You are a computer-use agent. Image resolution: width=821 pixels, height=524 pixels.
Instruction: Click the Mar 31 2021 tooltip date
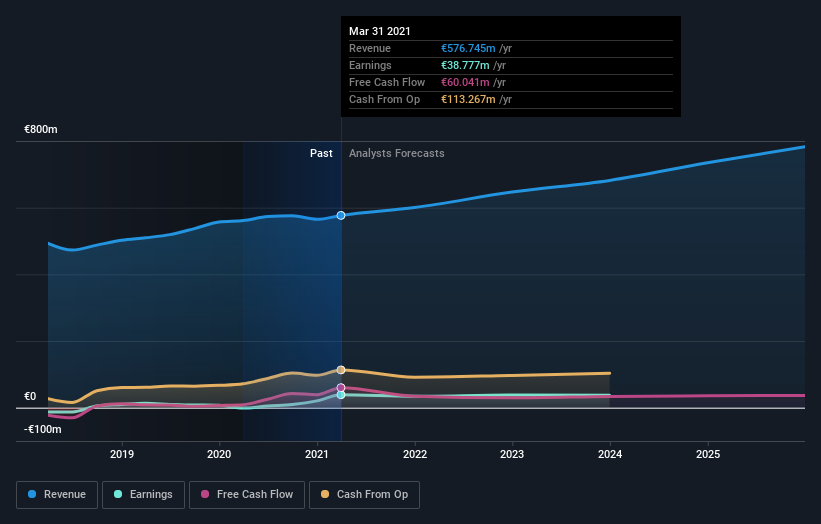click(380, 31)
